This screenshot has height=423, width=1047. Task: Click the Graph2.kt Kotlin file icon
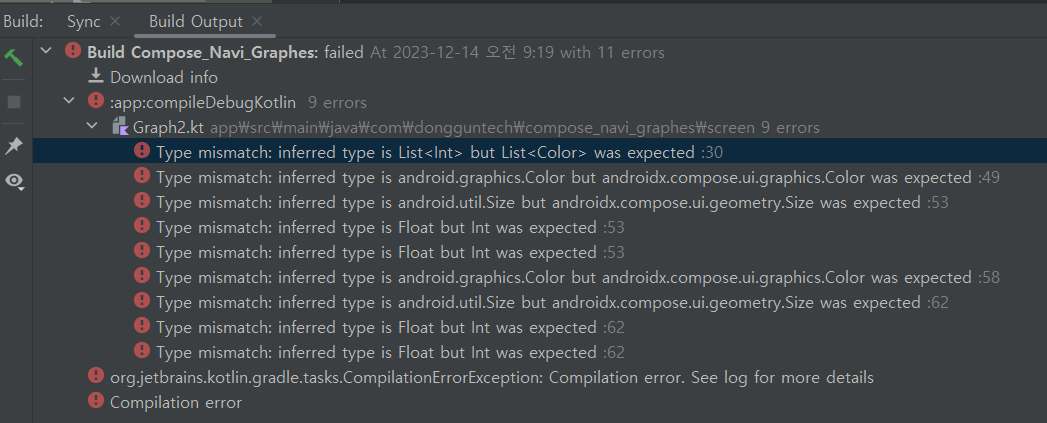[x=120, y=127]
